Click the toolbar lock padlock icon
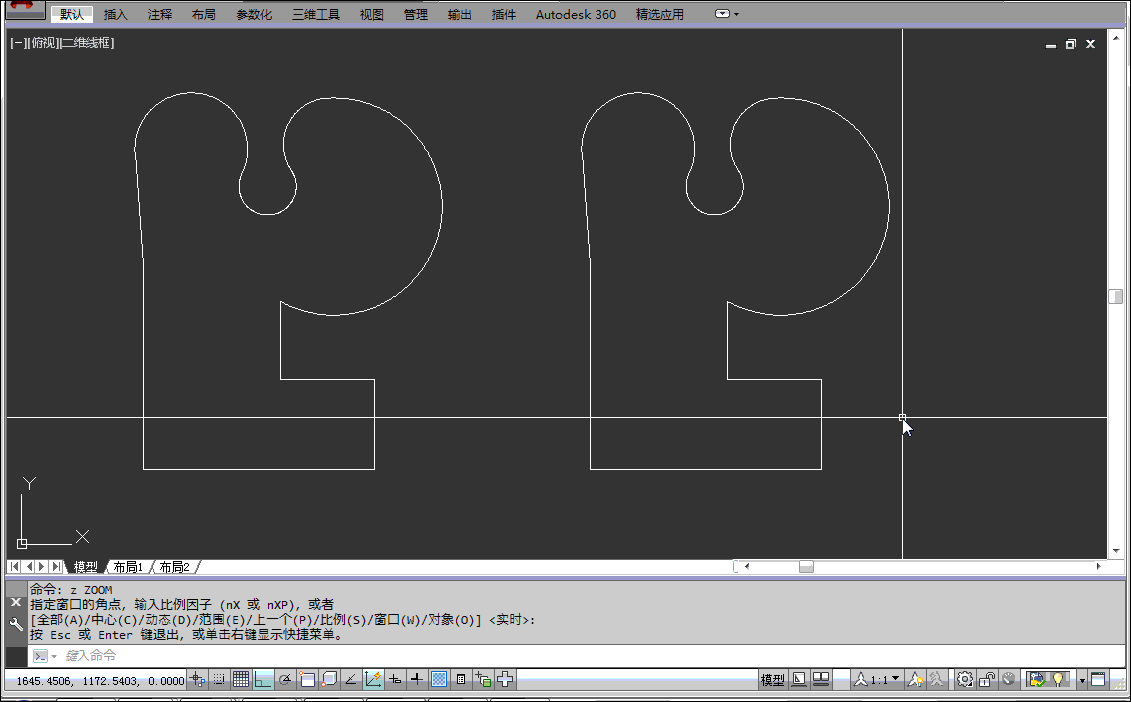This screenshot has width=1131, height=702. (x=987, y=680)
